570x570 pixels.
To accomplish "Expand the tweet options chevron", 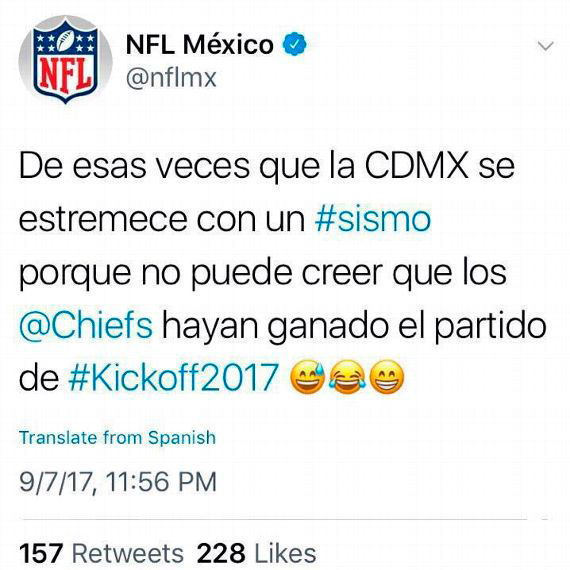I will click(545, 46).
